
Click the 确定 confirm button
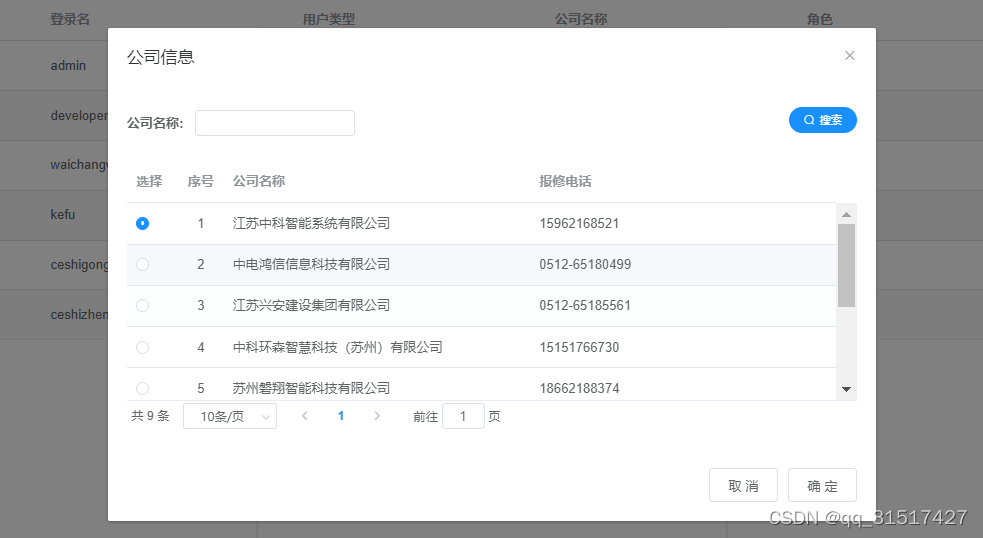(823, 485)
